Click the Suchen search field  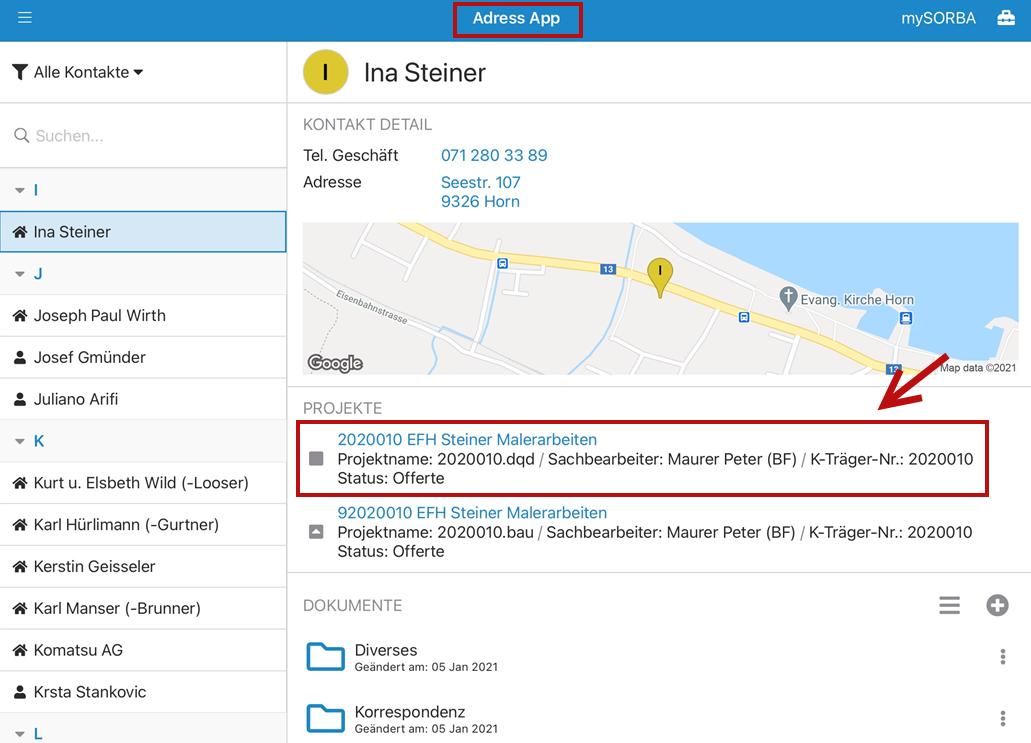click(143, 135)
